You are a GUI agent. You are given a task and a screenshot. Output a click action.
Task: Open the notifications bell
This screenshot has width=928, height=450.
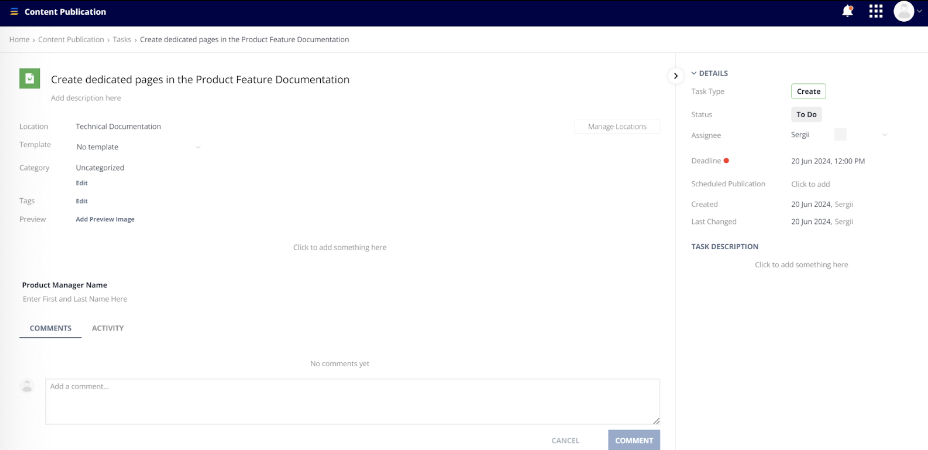click(x=848, y=12)
